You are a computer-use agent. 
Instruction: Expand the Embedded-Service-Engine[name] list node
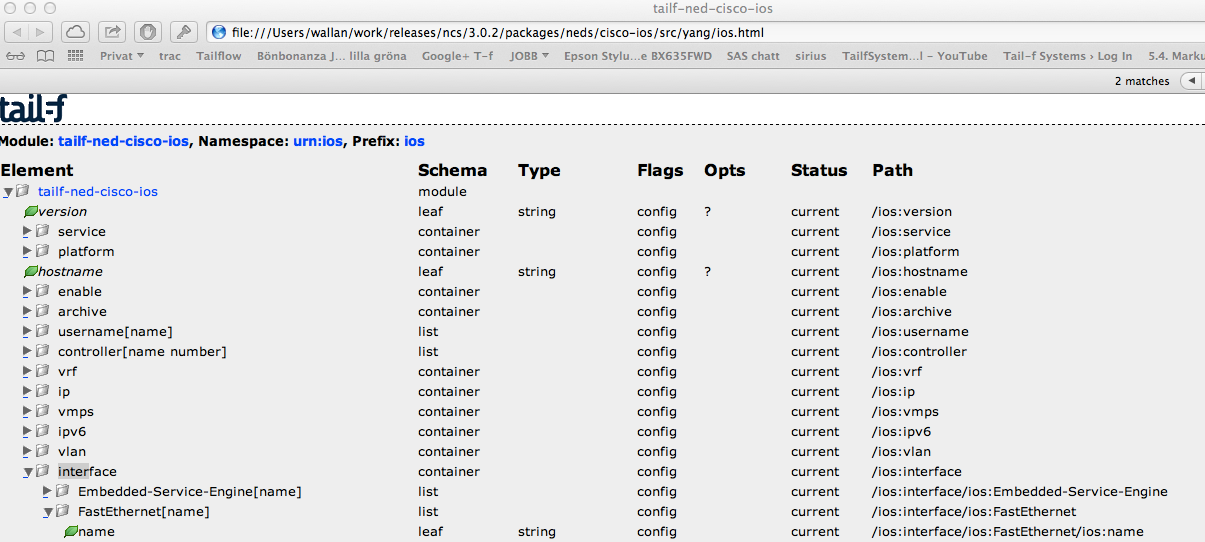tap(47, 491)
